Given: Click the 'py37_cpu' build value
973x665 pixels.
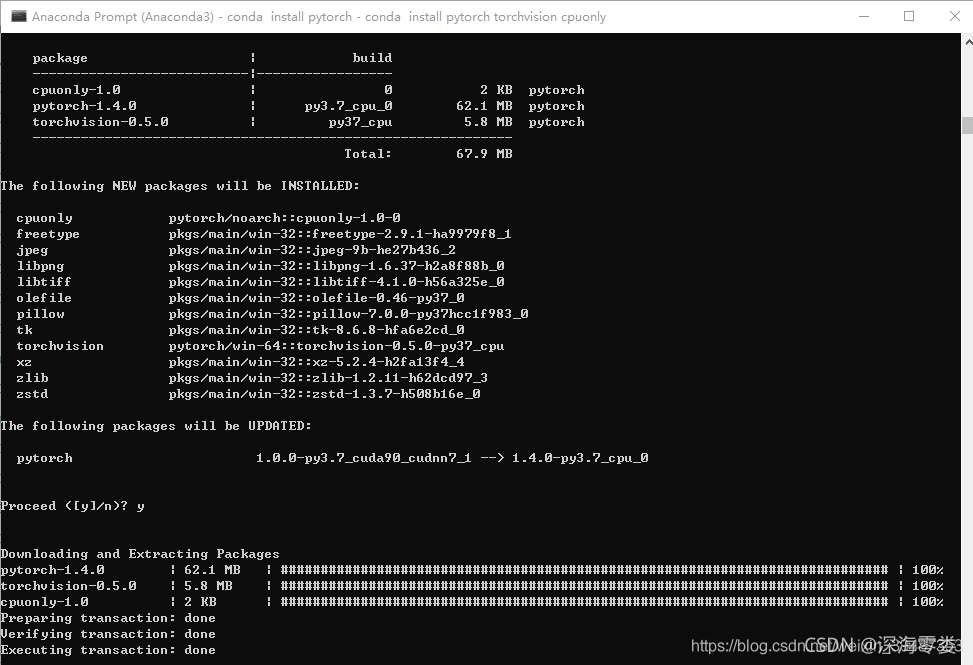Looking at the screenshot, I should tap(361, 122).
